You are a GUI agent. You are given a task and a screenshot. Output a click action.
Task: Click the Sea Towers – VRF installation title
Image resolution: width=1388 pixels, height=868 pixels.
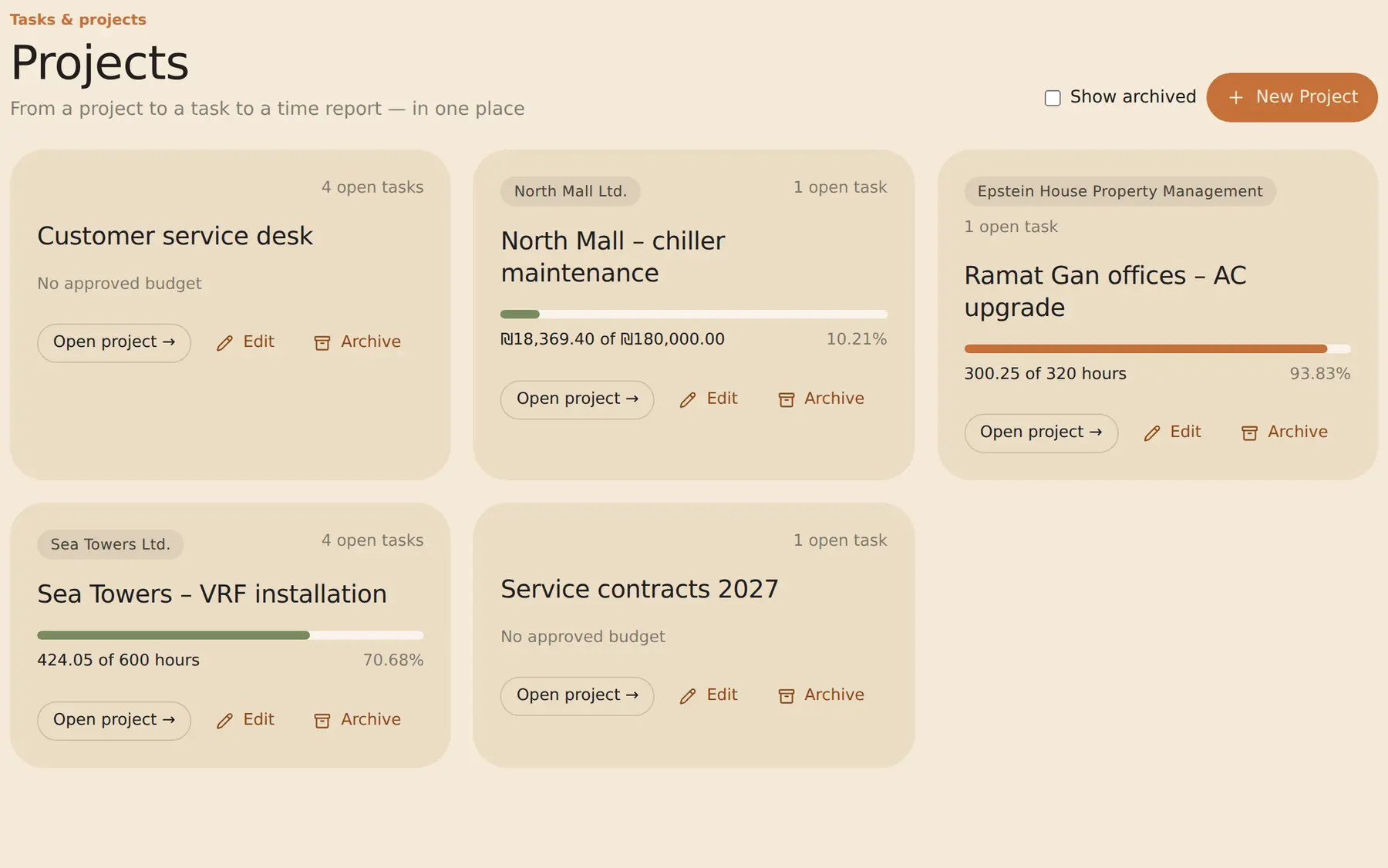click(x=212, y=594)
